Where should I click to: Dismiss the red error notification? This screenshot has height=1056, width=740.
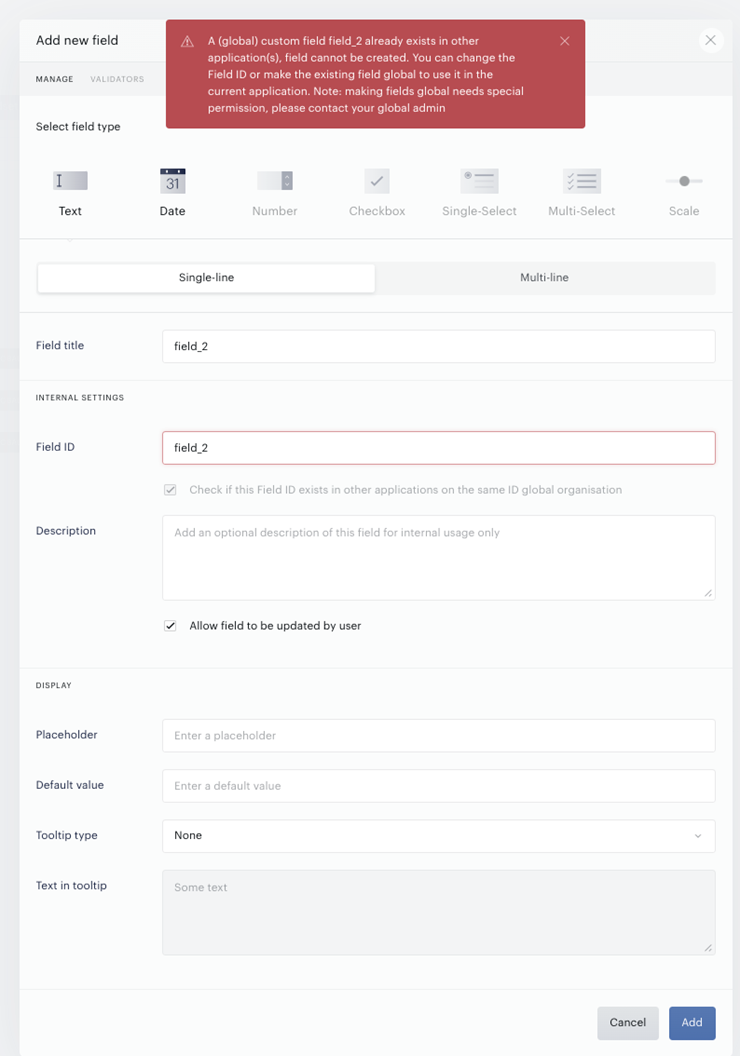pyautogui.click(x=564, y=41)
